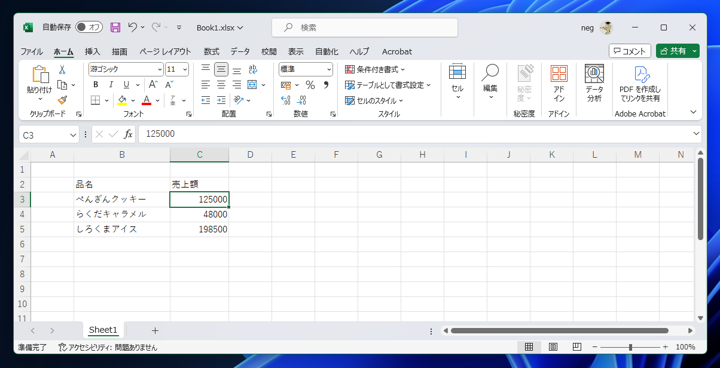Switch to the ページ レイアウト tab
This screenshot has height=368, width=720.
coord(165,51)
